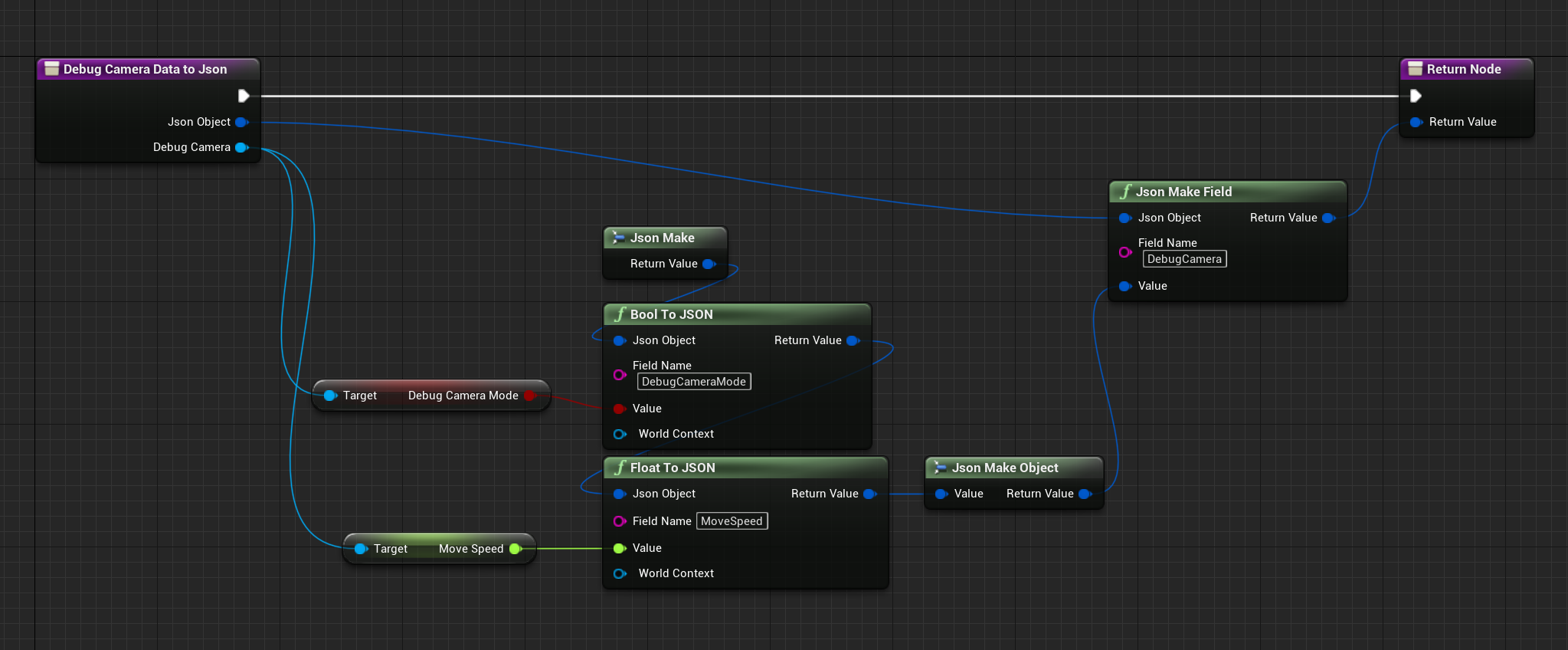This screenshot has width=1568, height=650.
Task: Click the exec output pin on Debug Camera Data to Json
Action: tap(244, 96)
